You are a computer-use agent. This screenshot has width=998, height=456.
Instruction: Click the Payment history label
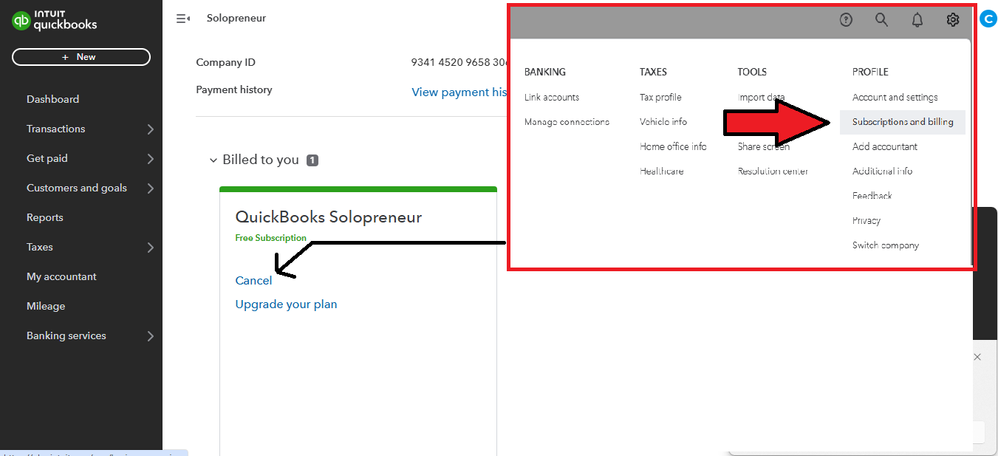point(234,90)
